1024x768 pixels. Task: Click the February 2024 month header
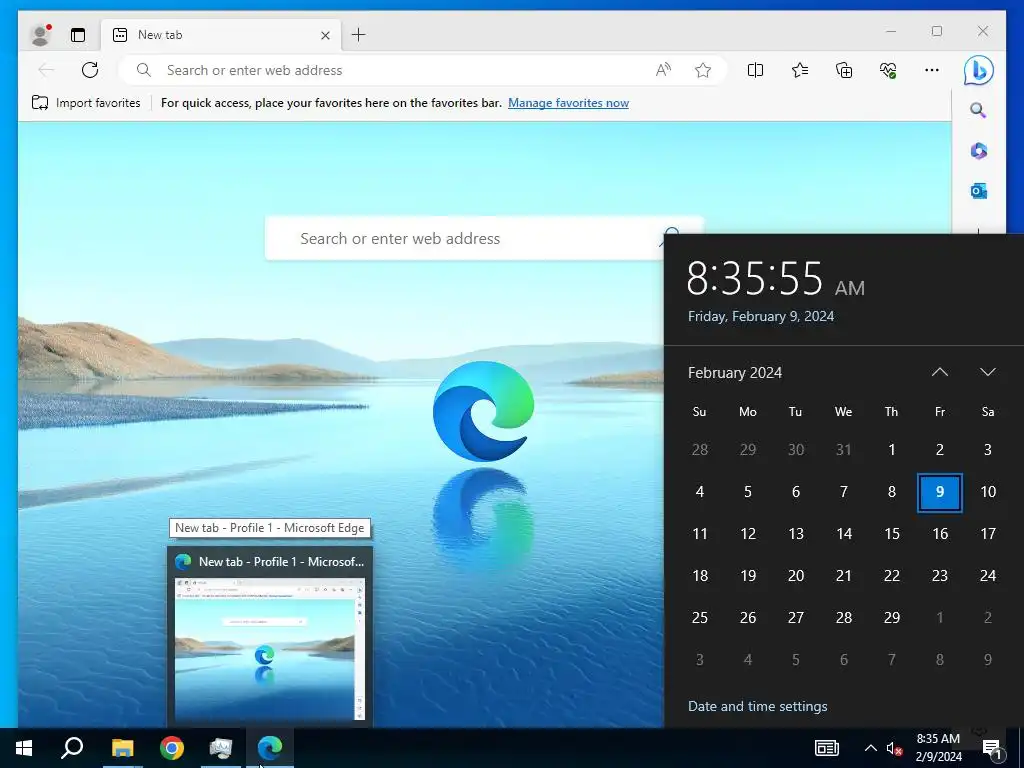coord(735,373)
